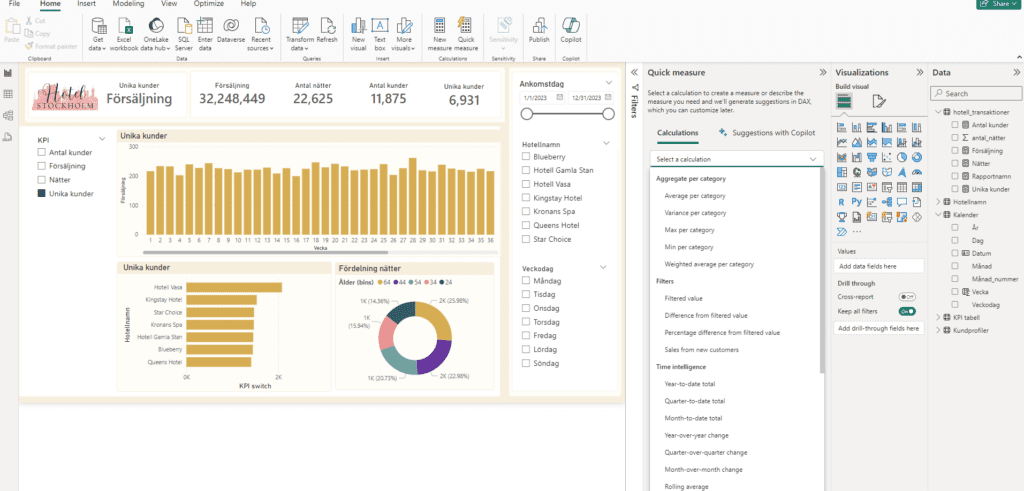The height and width of the screenshot is (491, 1024).
Task: Open the Select a calculation dropdown
Action: tap(736, 159)
